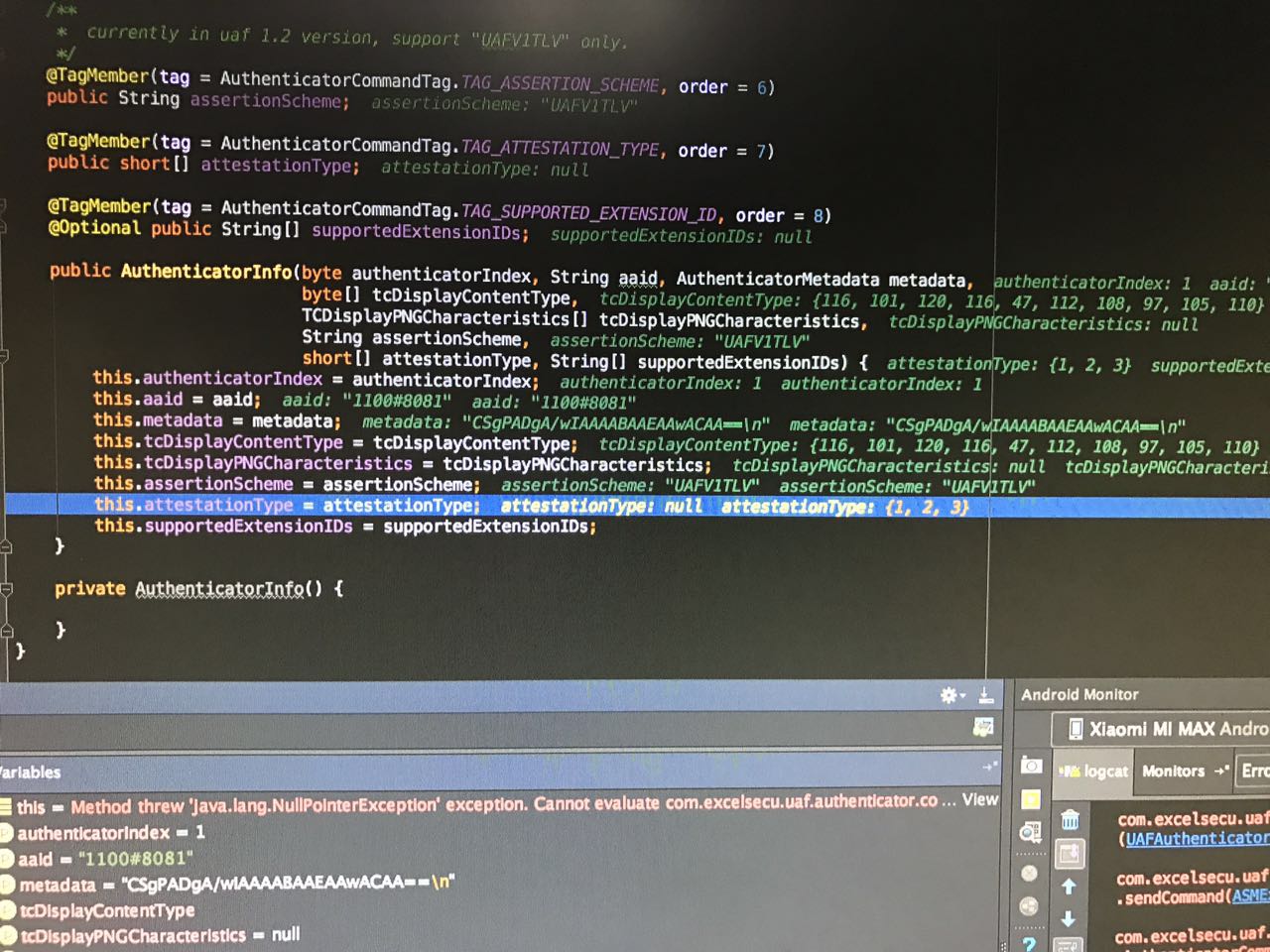
Task: Click the this.aaid = aaid line
Action: point(177,400)
